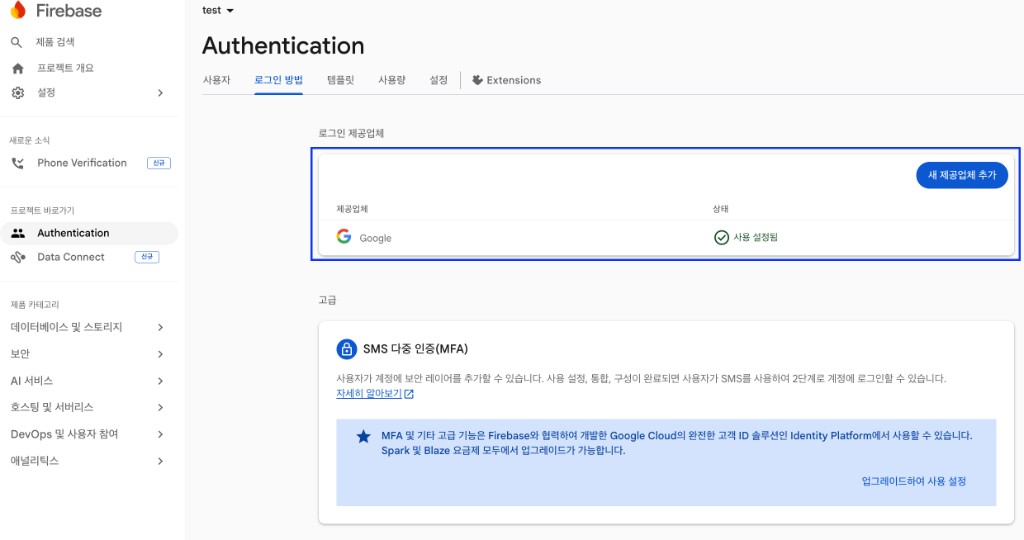Click the Google G logo
The height and width of the screenshot is (540, 1024).
click(344, 236)
